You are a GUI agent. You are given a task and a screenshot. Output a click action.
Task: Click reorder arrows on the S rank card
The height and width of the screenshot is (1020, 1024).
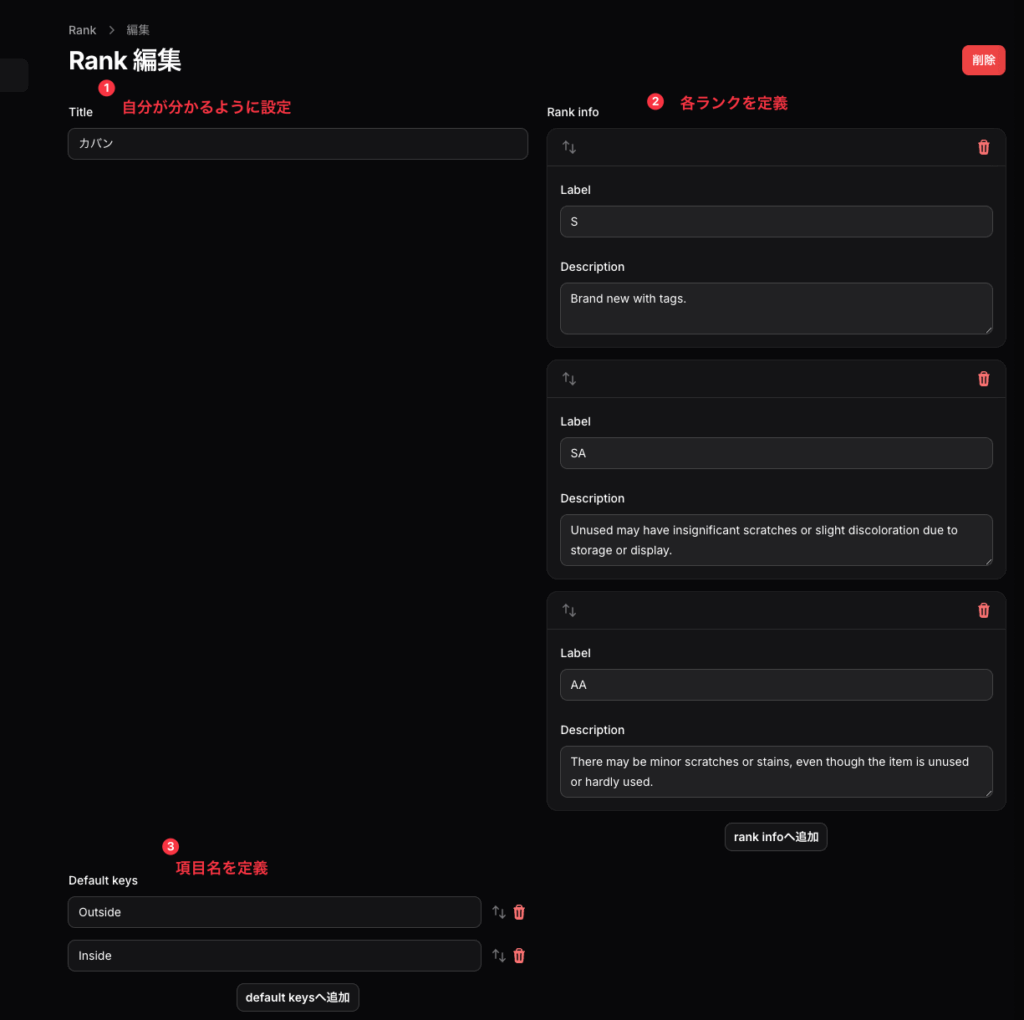click(x=569, y=147)
